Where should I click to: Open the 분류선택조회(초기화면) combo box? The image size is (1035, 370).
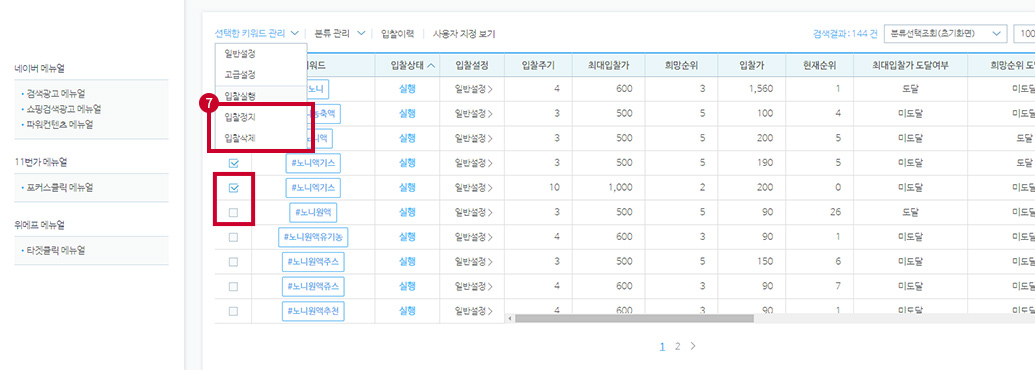[945, 34]
